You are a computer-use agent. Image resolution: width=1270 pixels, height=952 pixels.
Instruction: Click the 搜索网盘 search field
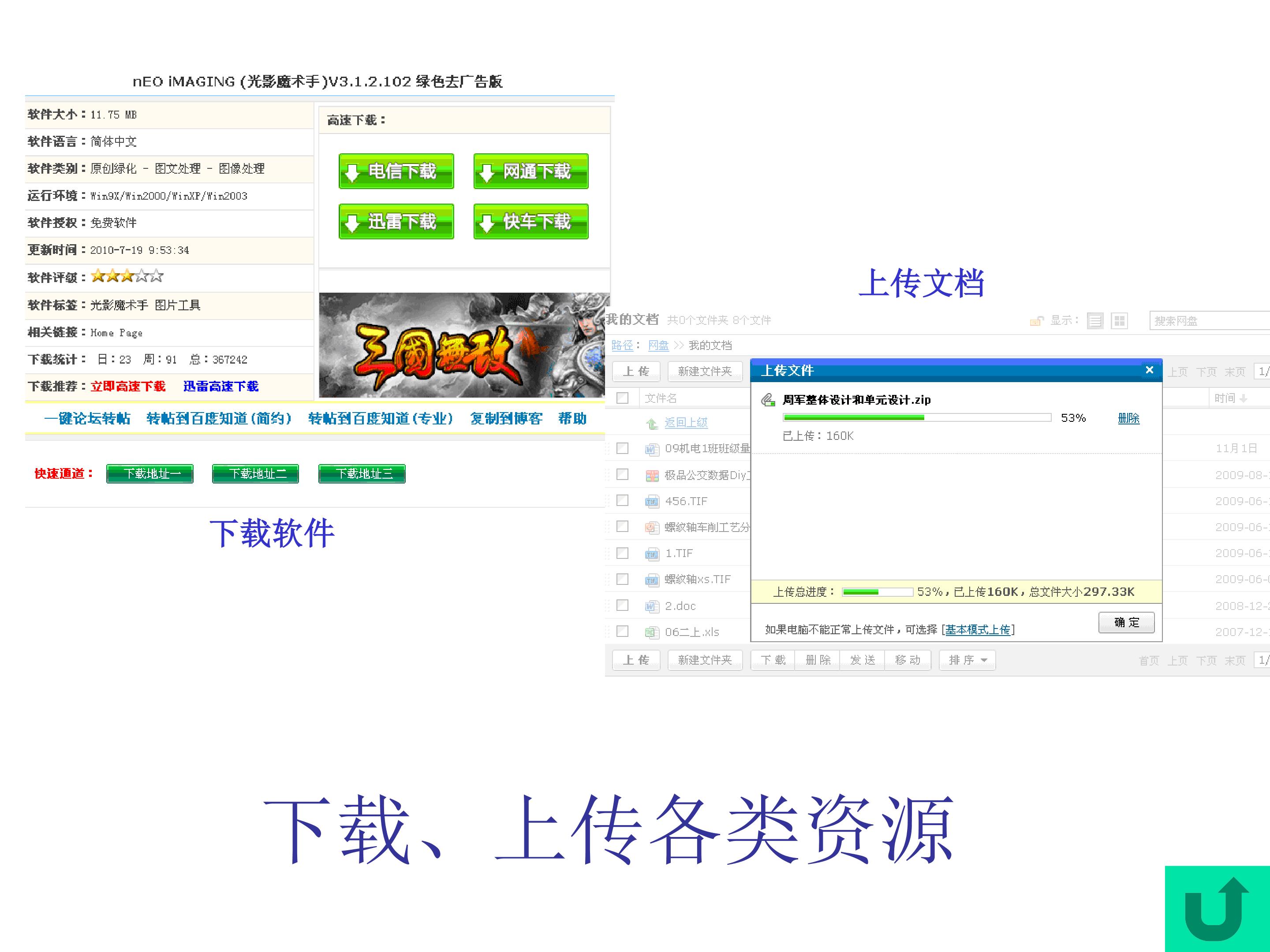coord(1210,321)
